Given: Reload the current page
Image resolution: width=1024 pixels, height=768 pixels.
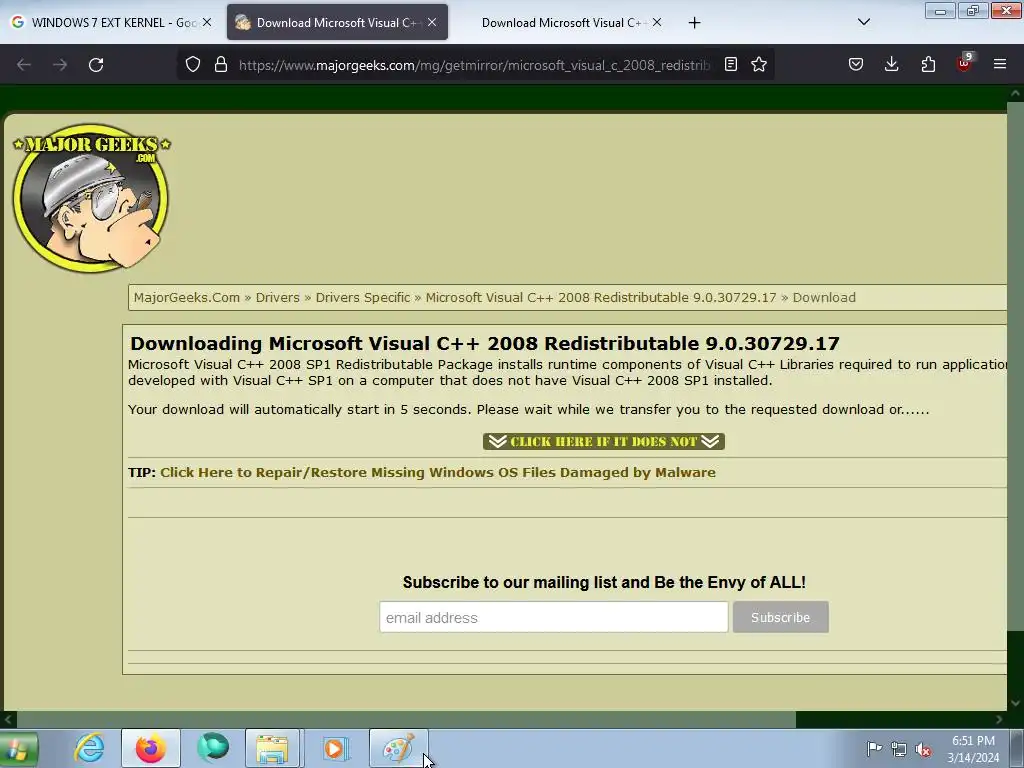Looking at the screenshot, I should pyautogui.click(x=96, y=65).
